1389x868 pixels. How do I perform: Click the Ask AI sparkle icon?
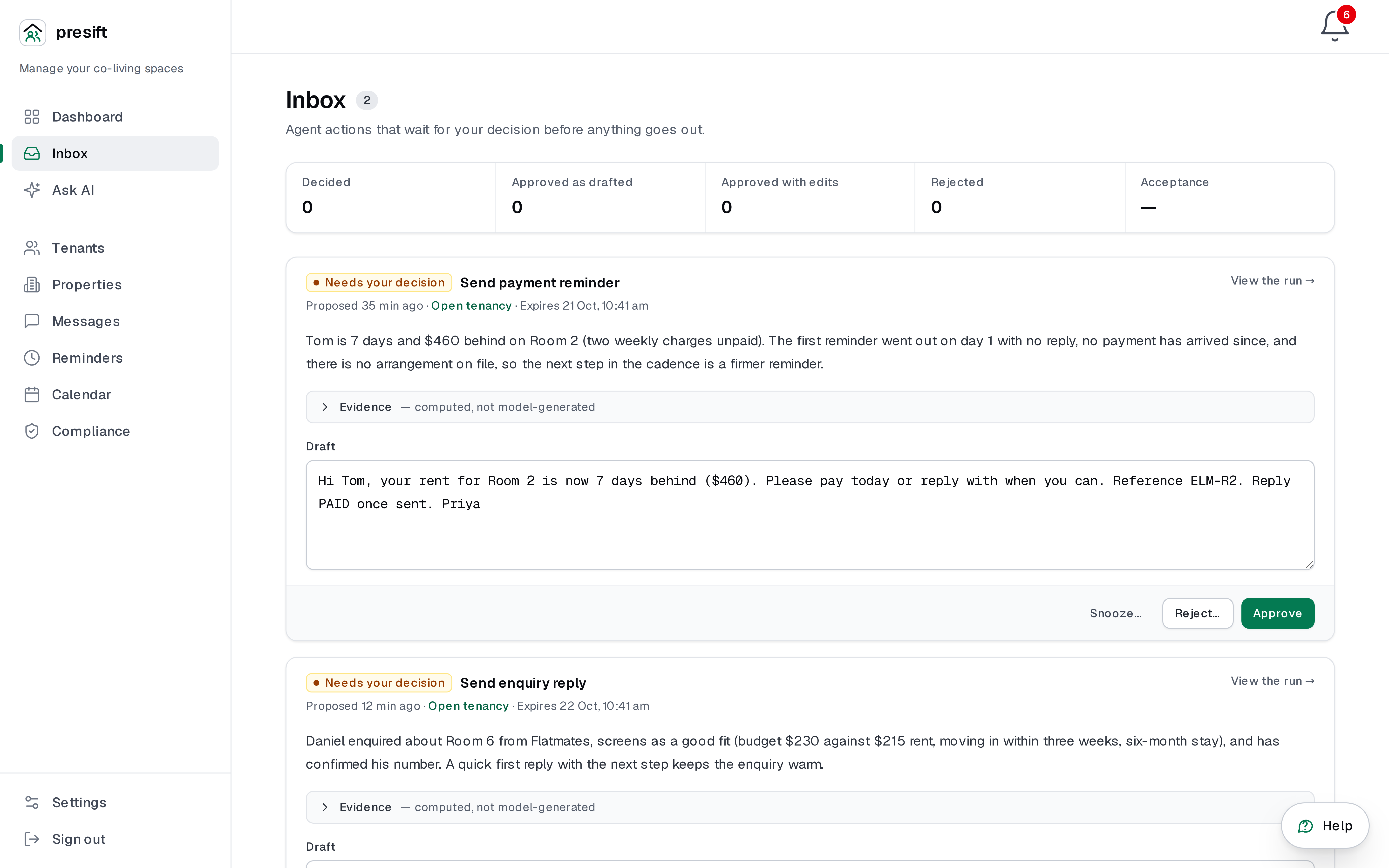[32, 190]
